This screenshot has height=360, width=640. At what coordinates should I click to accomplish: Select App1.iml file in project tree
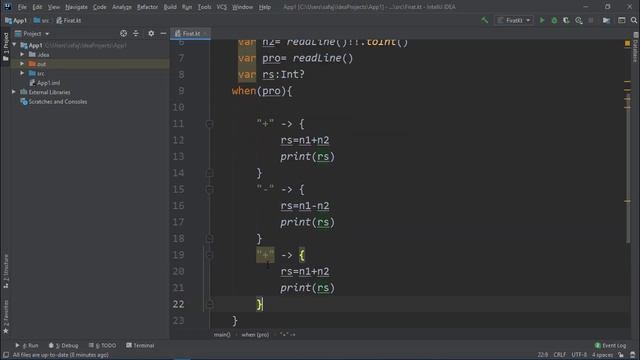[44, 82]
